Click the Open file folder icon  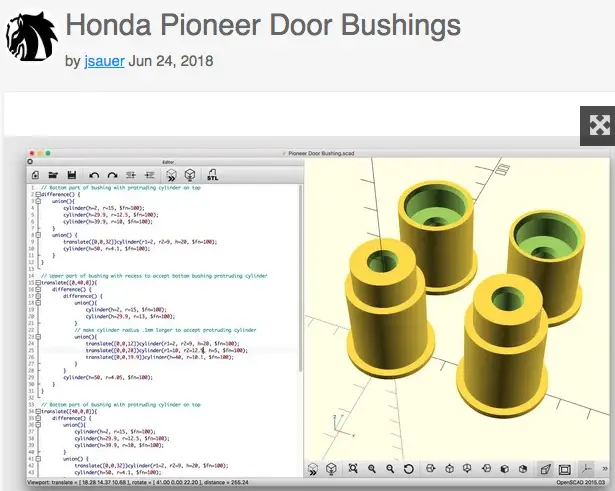[x=53, y=175]
